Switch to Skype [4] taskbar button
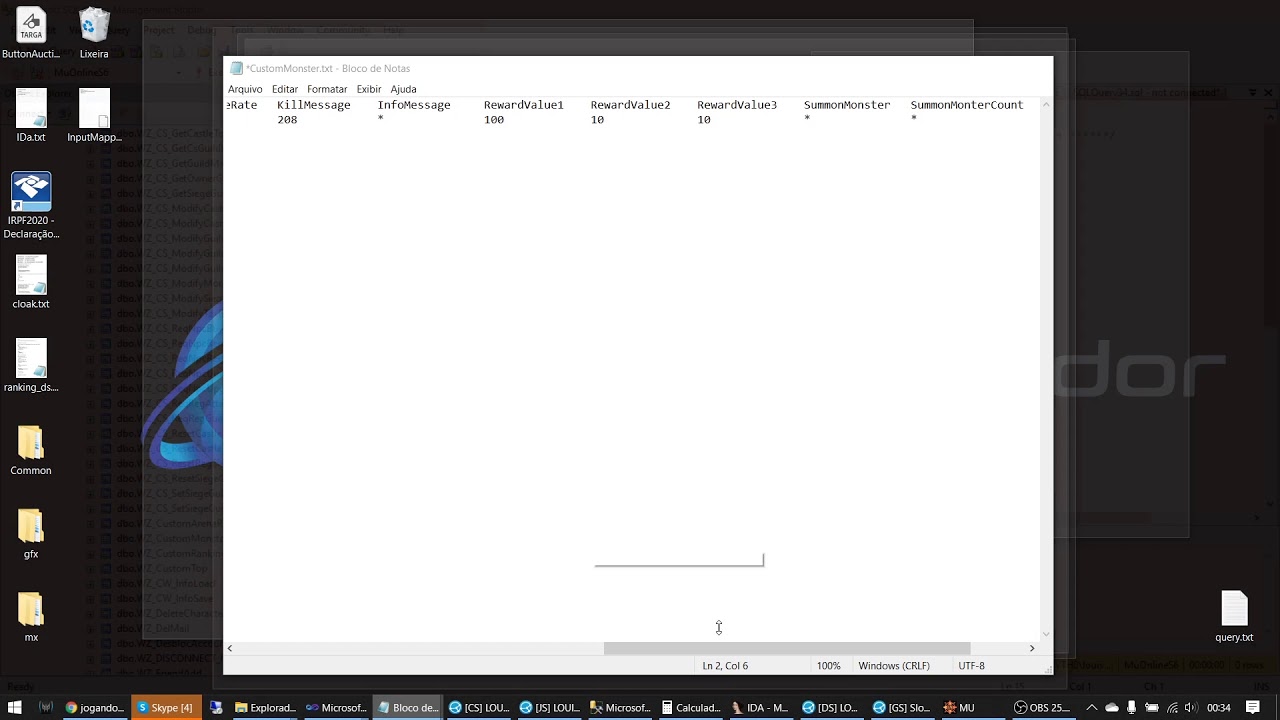The height and width of the screenshot is (720, 1280). tap(165, 707)
